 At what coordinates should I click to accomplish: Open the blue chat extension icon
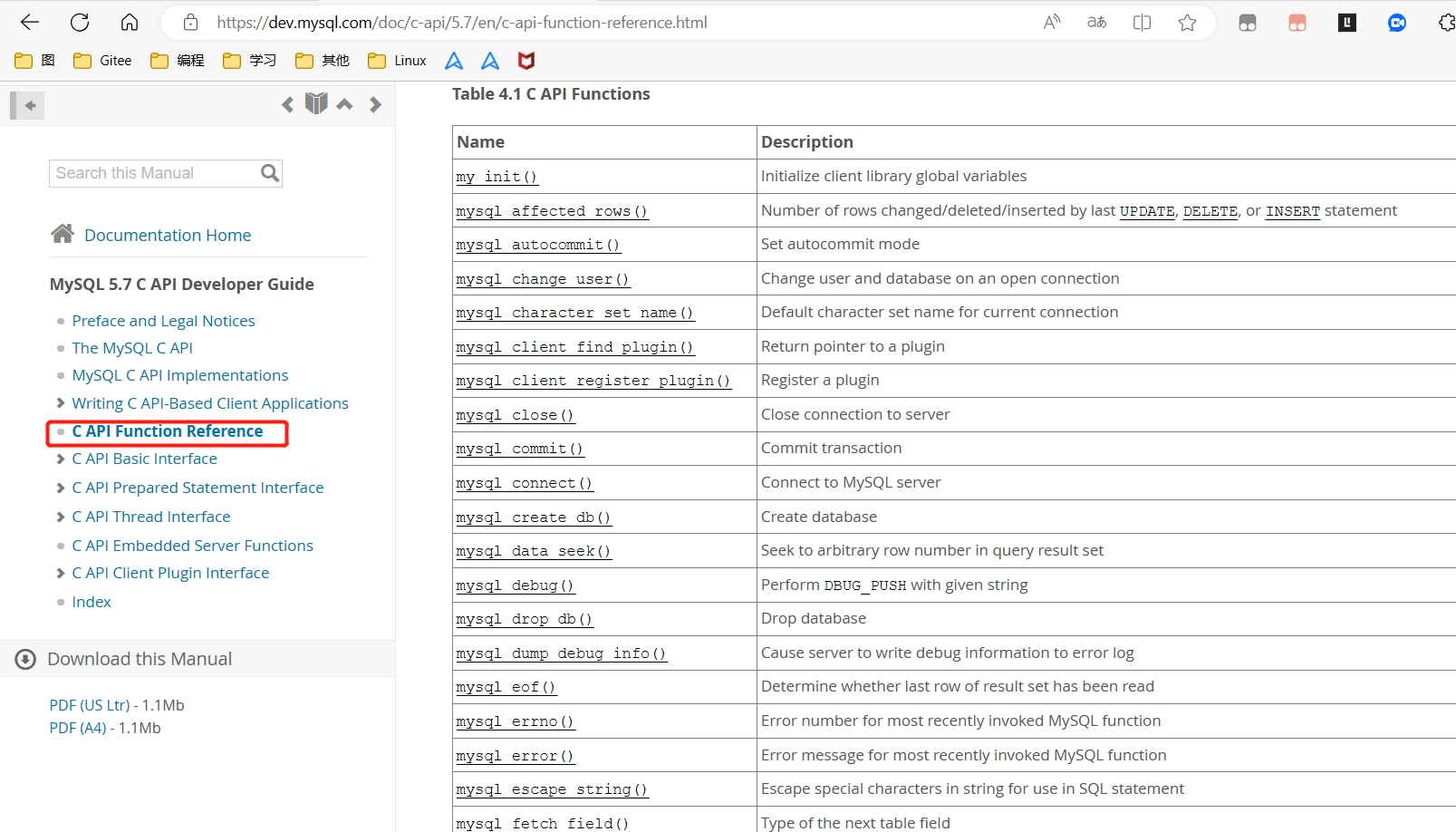pyautogui.click(x=1397, y=23)
